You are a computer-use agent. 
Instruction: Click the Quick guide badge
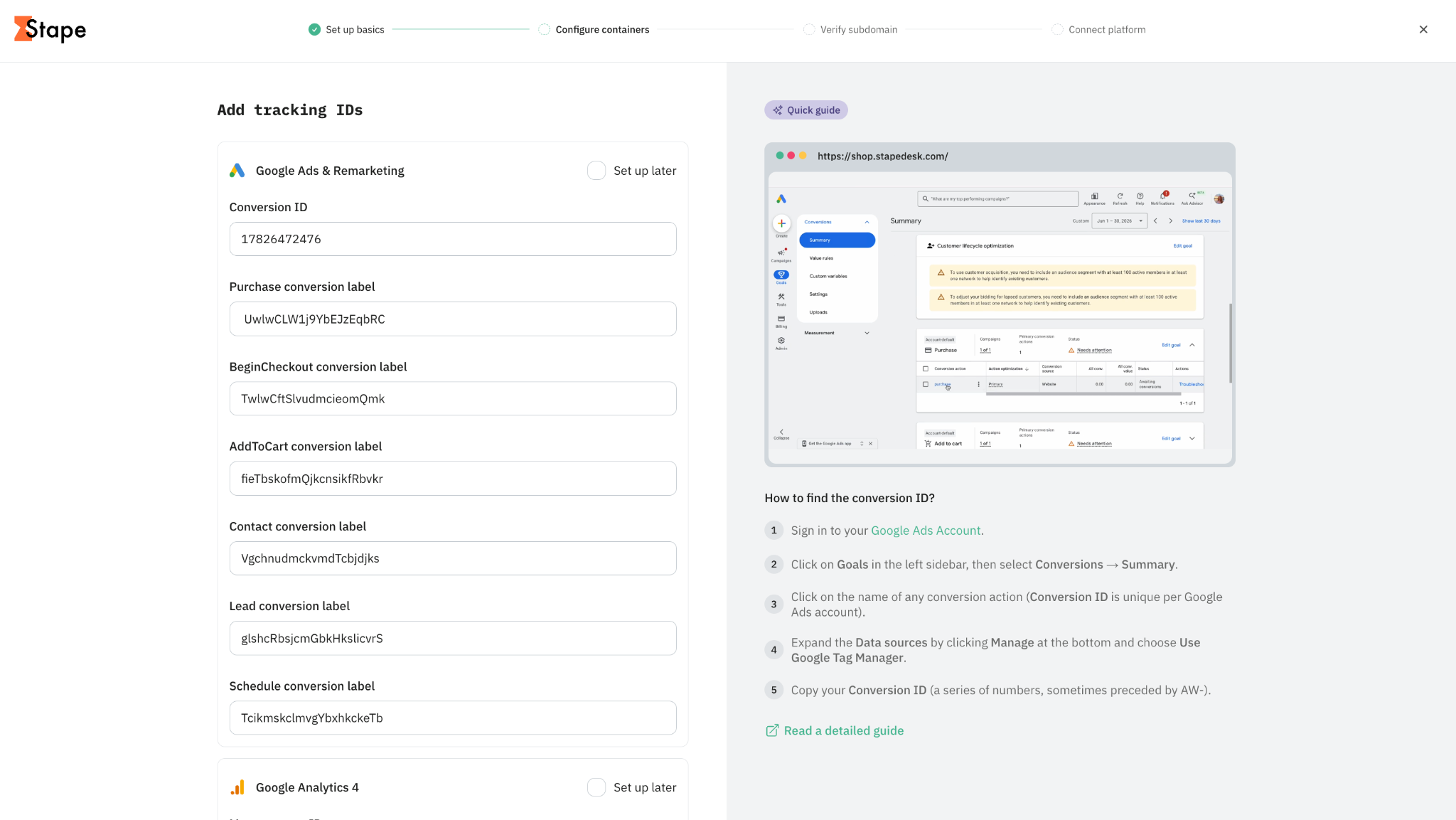pyautogui.click(x=806, y=110)
